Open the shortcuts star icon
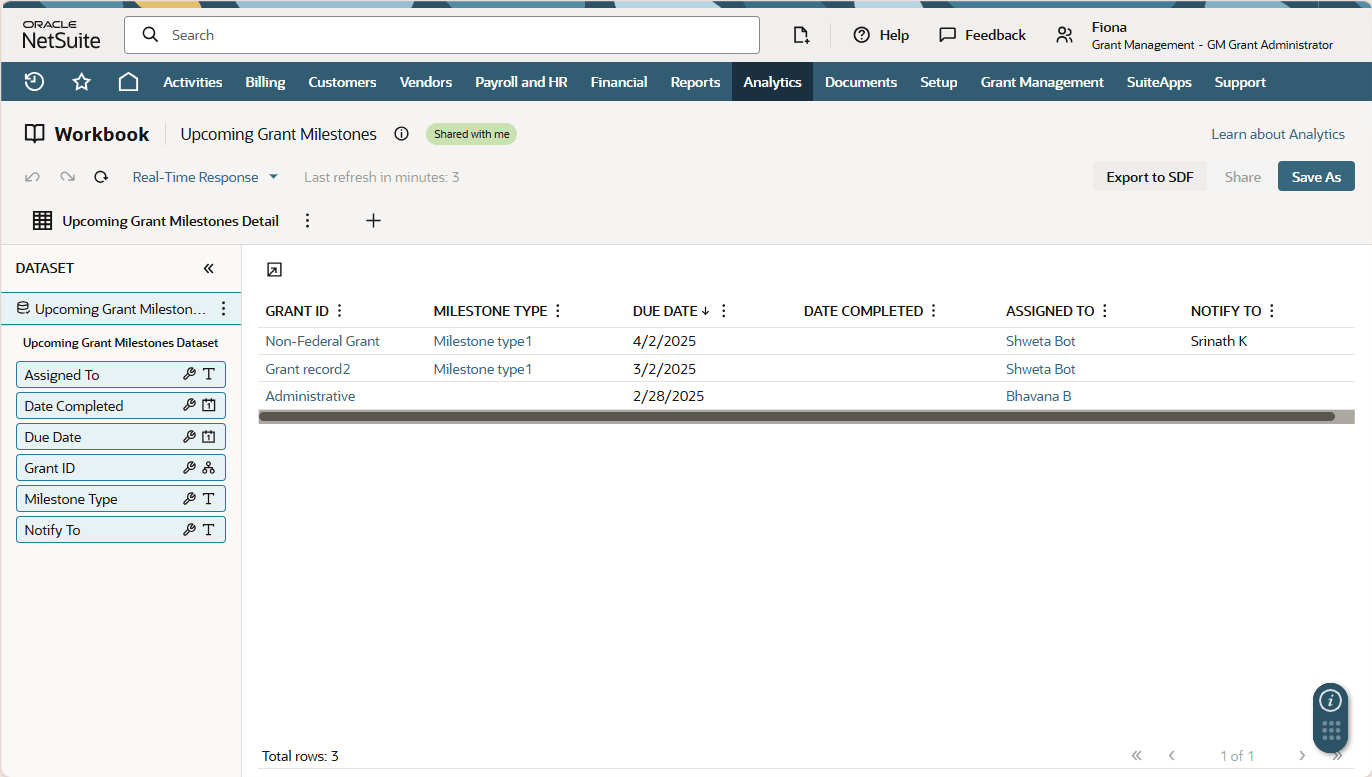 81,81
